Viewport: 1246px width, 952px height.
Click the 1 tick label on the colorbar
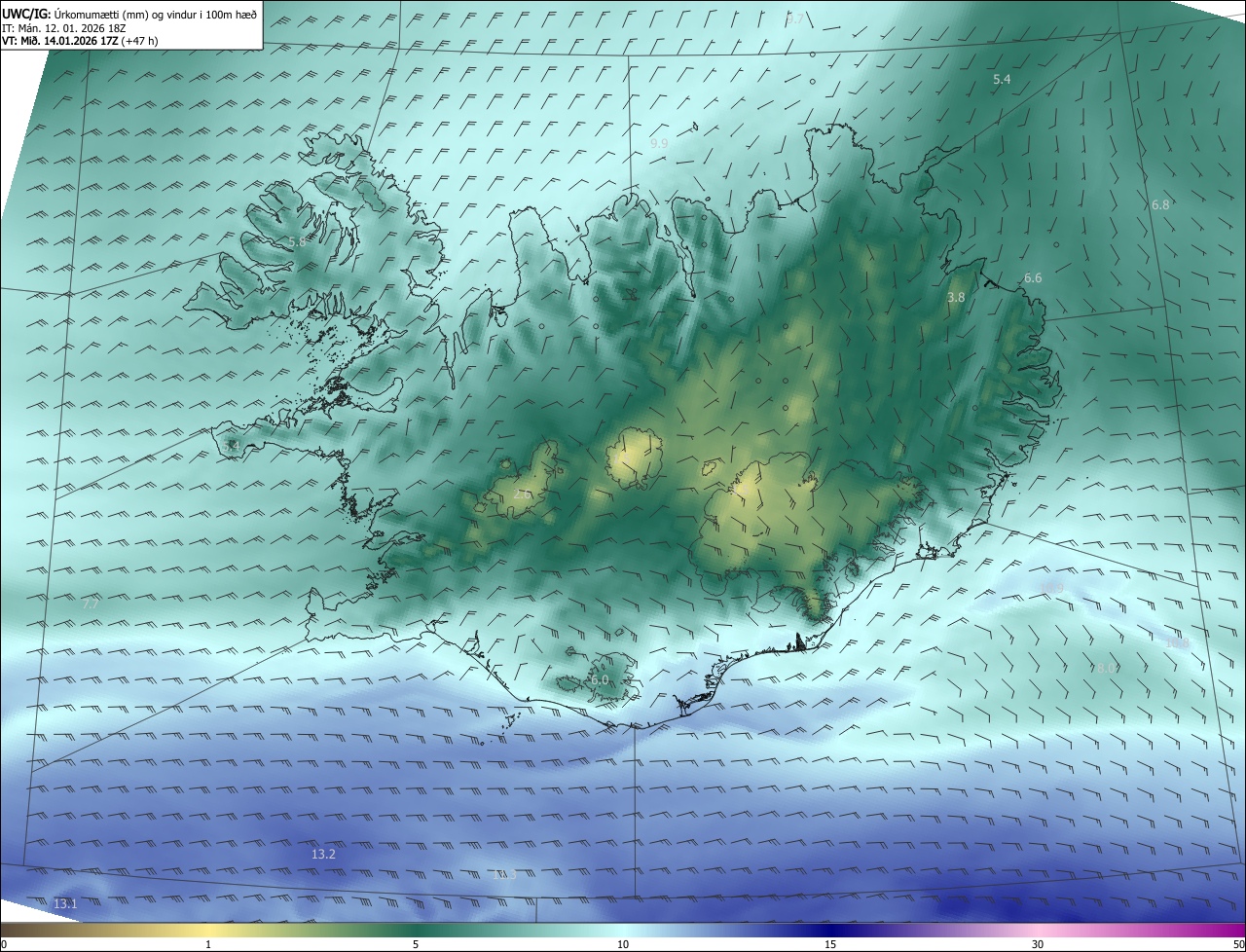[208, 944]
